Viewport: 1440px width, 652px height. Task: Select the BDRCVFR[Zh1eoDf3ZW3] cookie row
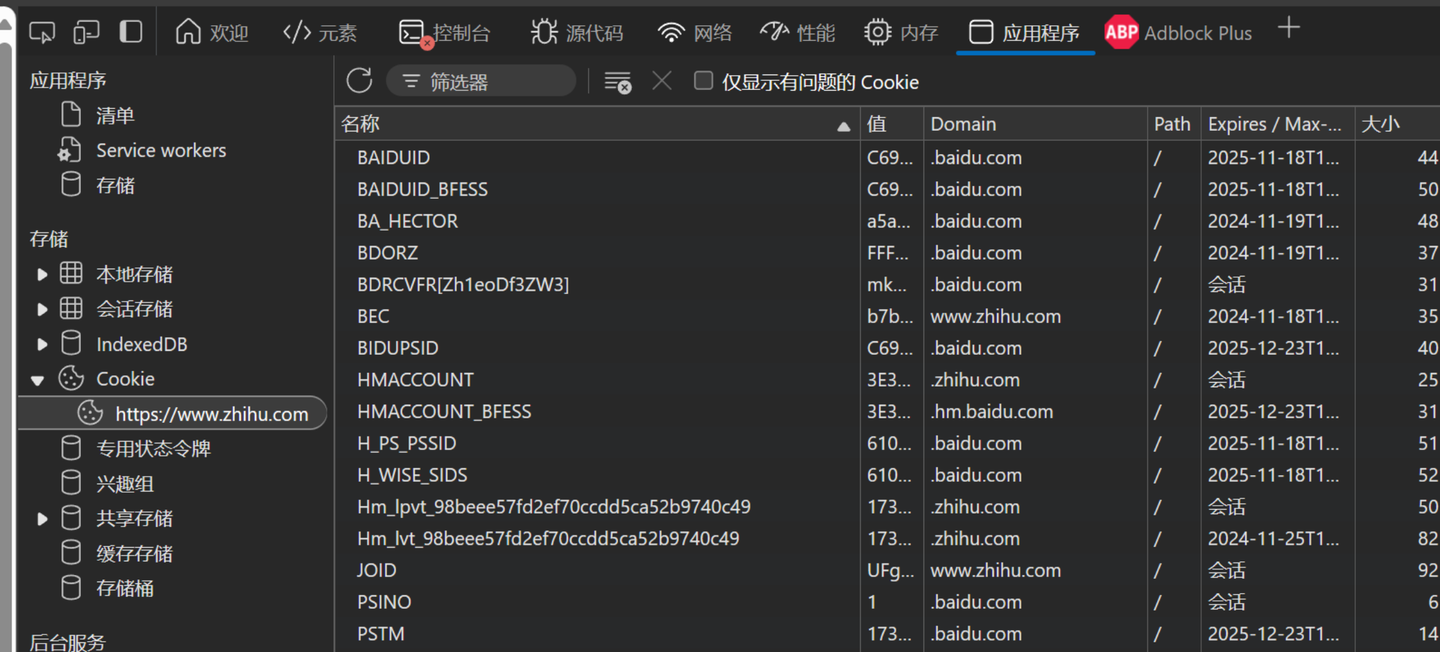tap(887, 284)
